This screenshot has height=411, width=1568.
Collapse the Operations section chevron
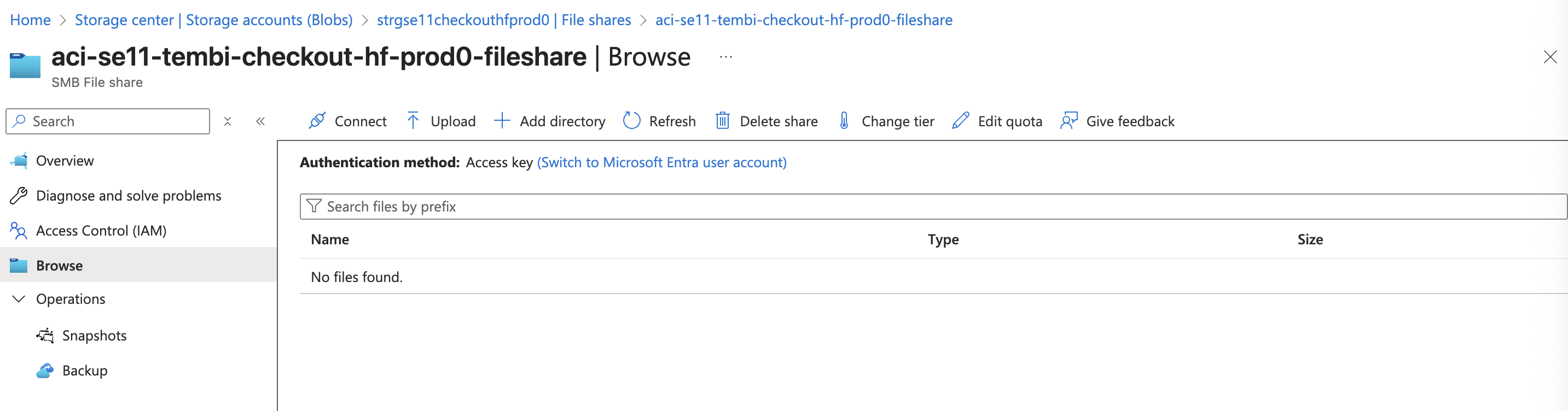18,298
